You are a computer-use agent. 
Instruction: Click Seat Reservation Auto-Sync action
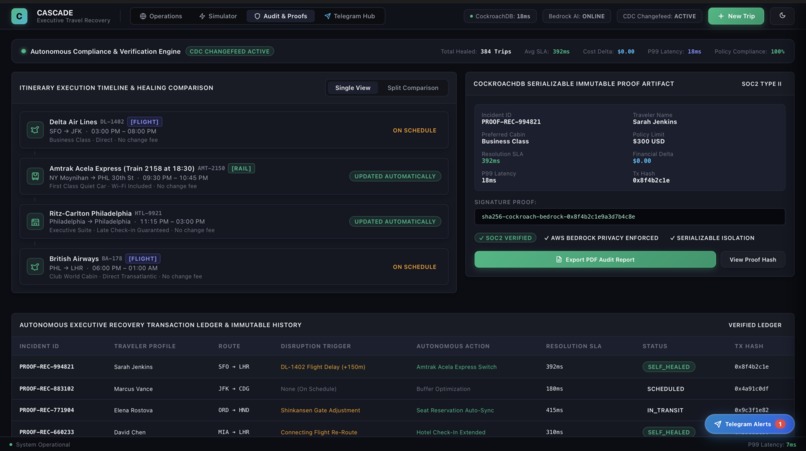click(455, 410)
